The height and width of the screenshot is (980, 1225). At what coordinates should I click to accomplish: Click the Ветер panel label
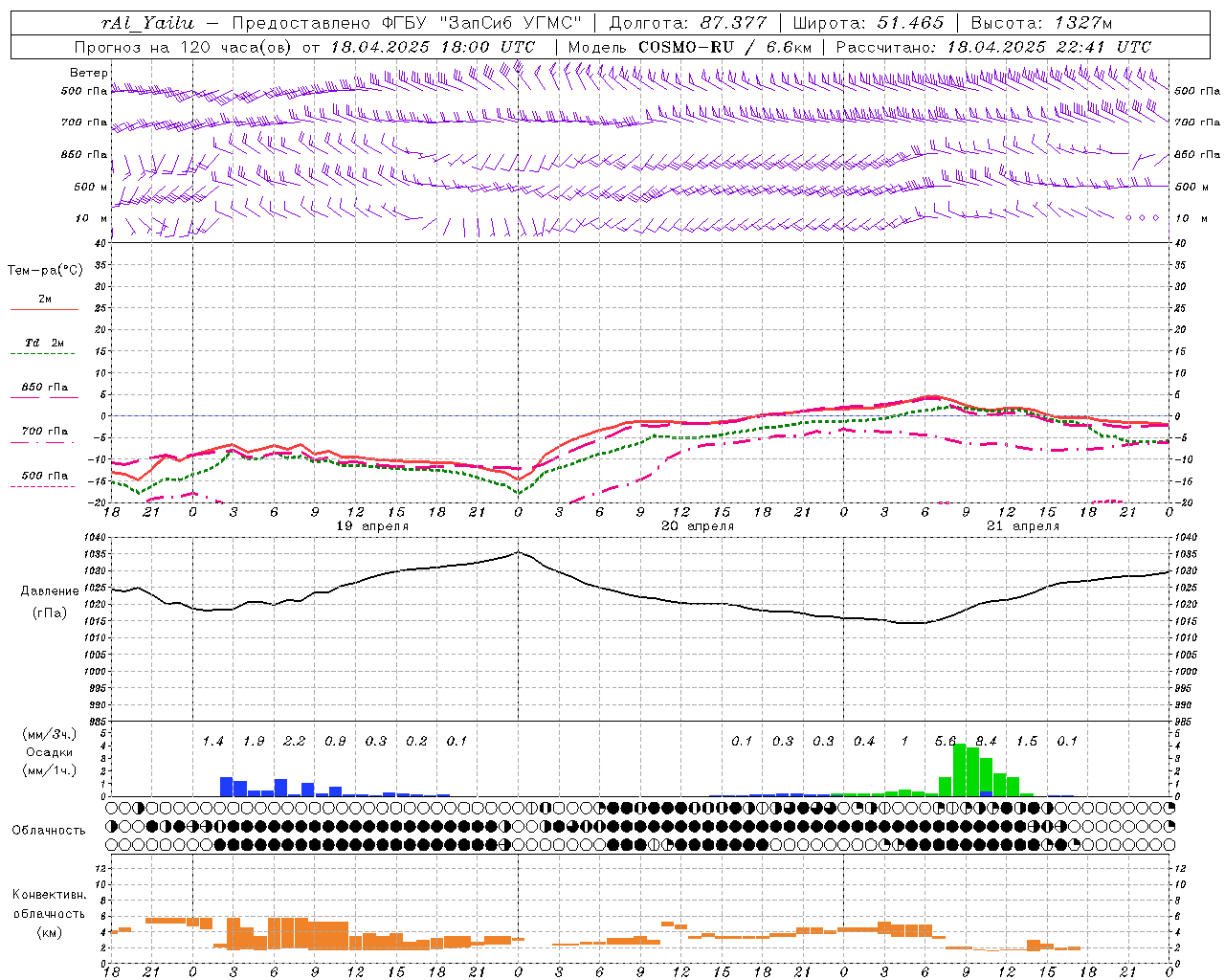[89, 73]
